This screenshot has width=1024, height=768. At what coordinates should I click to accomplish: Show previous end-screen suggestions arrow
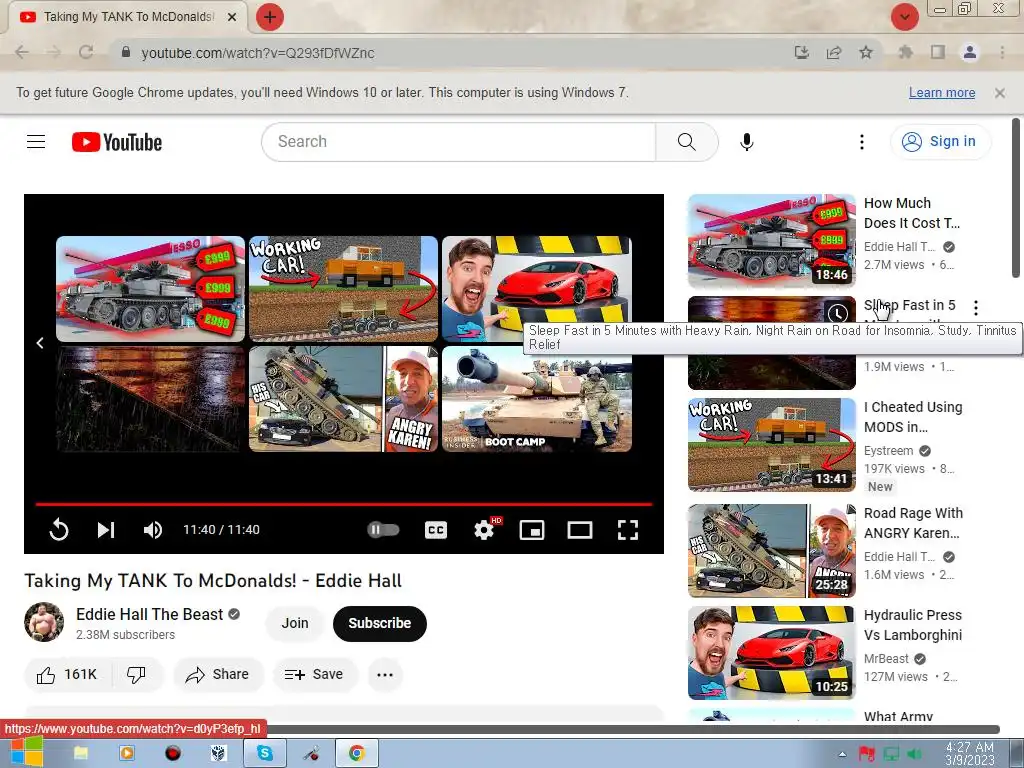point(40,343)
